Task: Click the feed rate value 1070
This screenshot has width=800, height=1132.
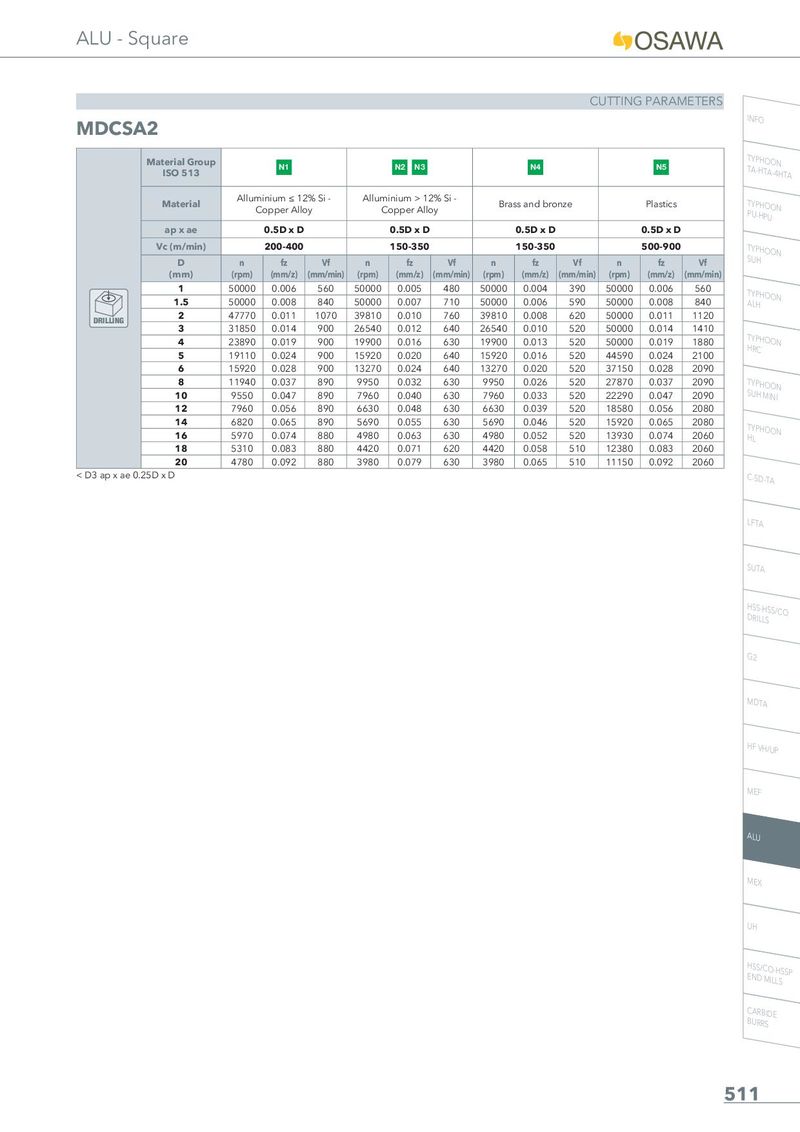Action: tap(326, 315)
